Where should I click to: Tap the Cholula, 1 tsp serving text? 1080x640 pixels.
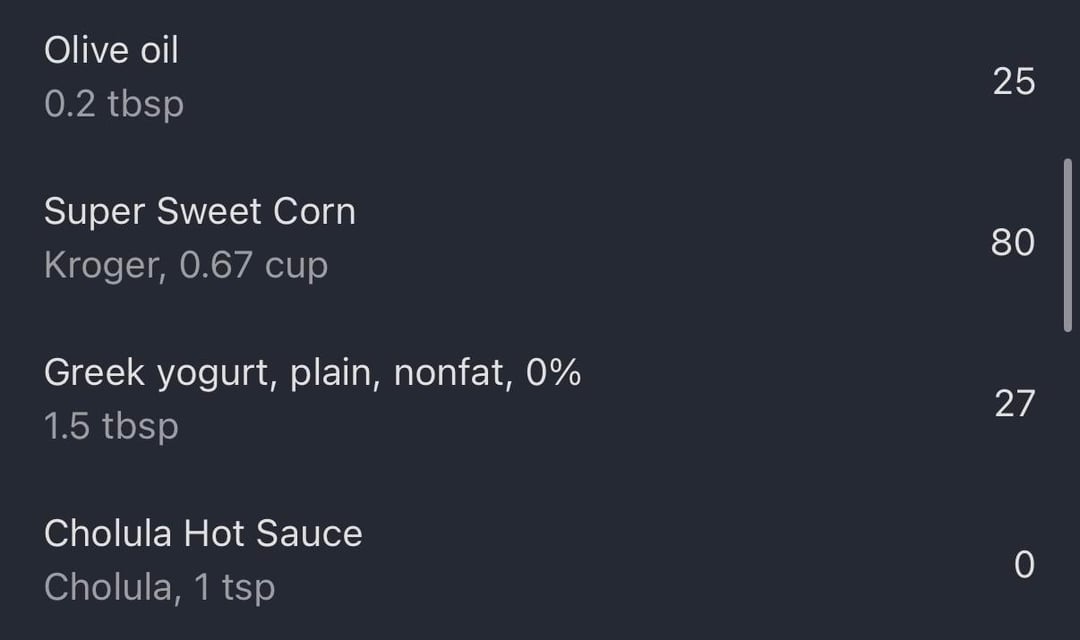[159, 587]
